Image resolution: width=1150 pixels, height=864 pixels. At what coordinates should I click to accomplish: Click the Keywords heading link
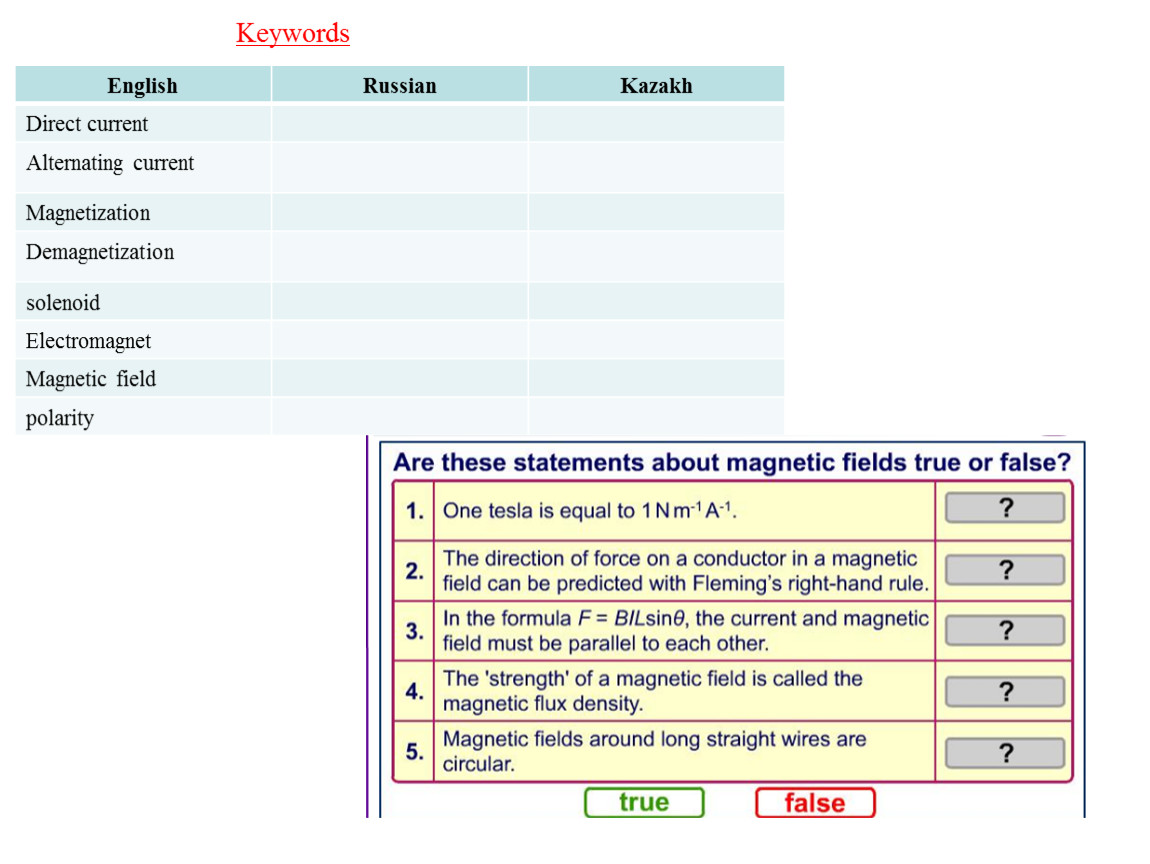(293, 33)
